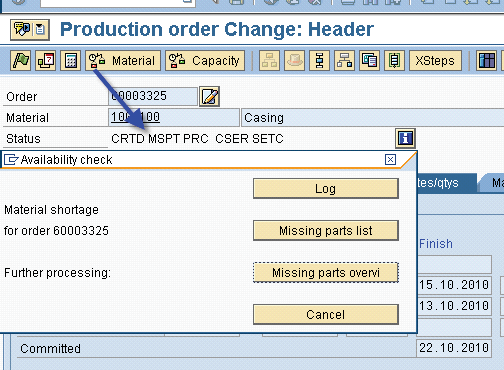Click the Material availability check button

pos(123,60)
